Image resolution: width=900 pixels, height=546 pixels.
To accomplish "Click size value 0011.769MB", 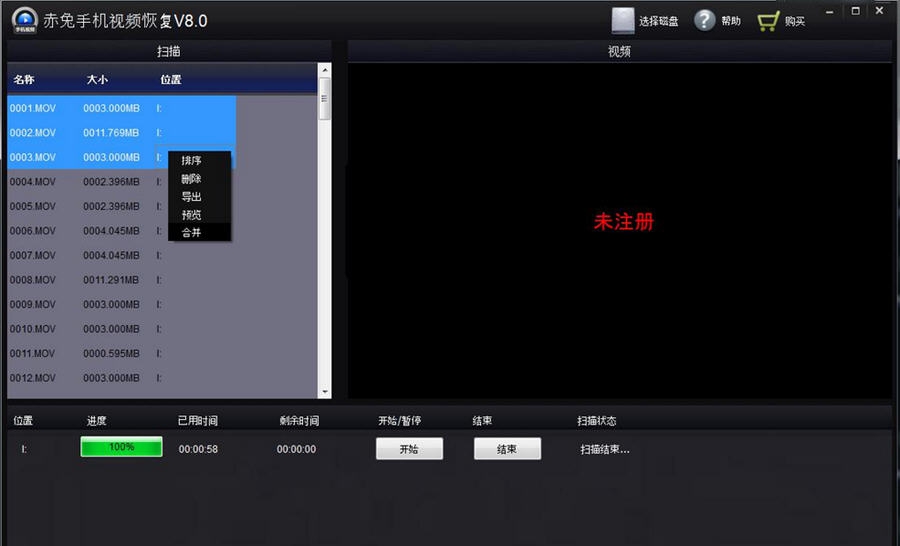I will coord(111,133).
